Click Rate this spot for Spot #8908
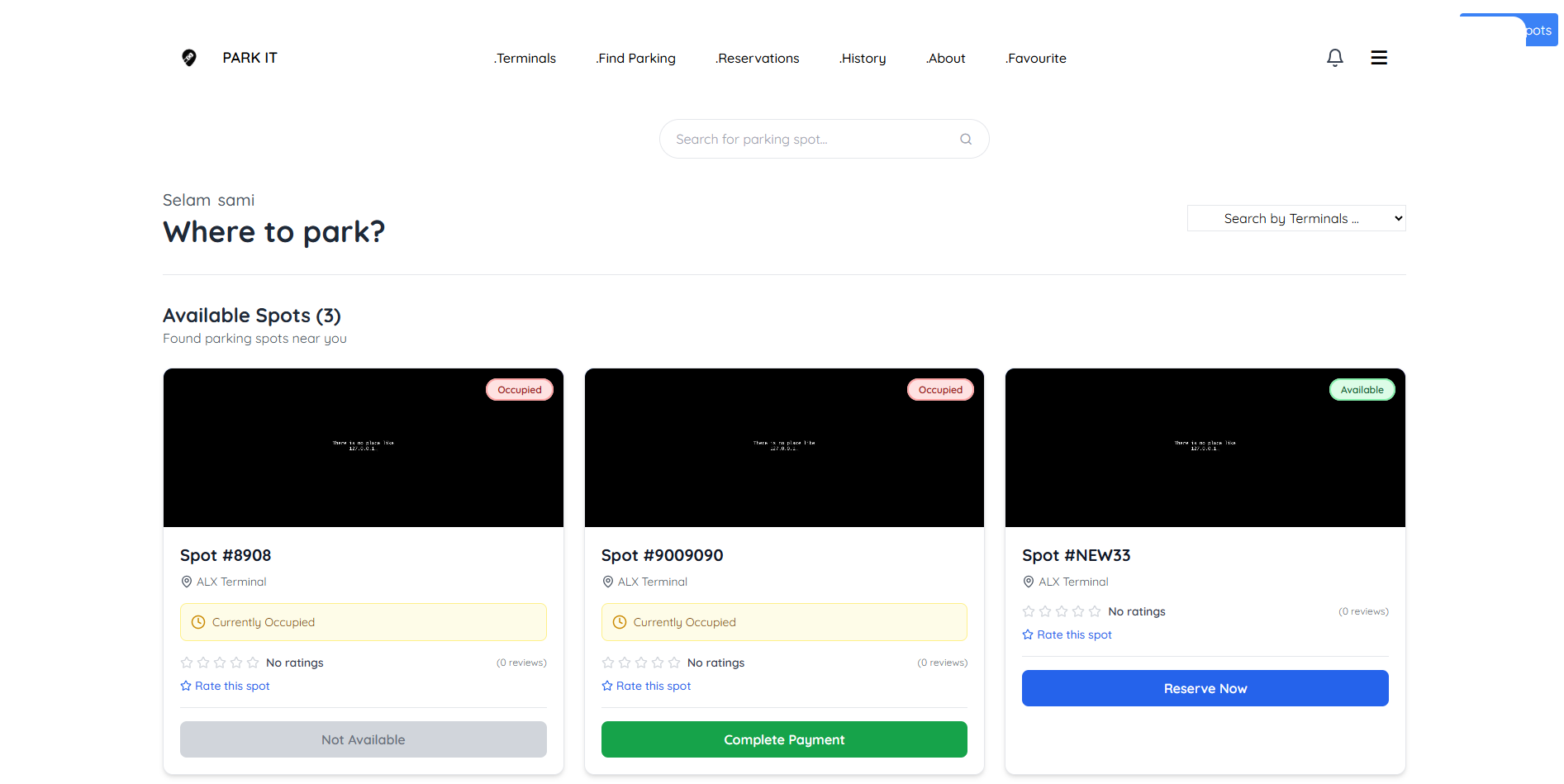 tap(226, 686)
